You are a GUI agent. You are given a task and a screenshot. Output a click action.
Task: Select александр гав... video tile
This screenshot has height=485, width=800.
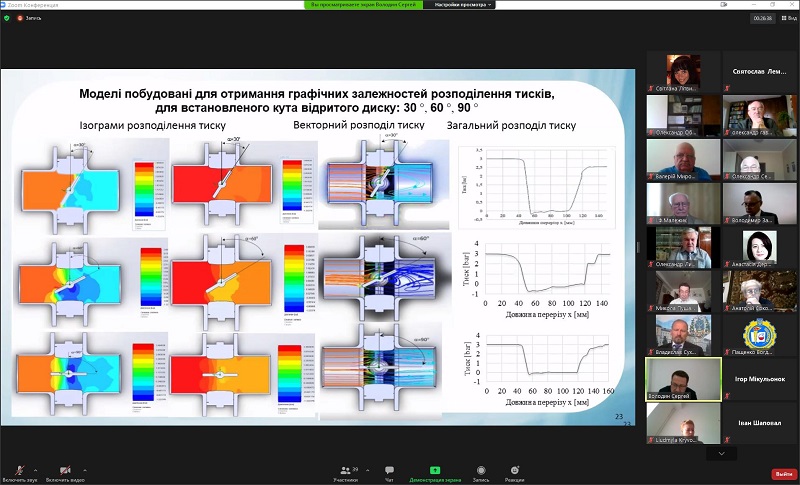(760, 116)
